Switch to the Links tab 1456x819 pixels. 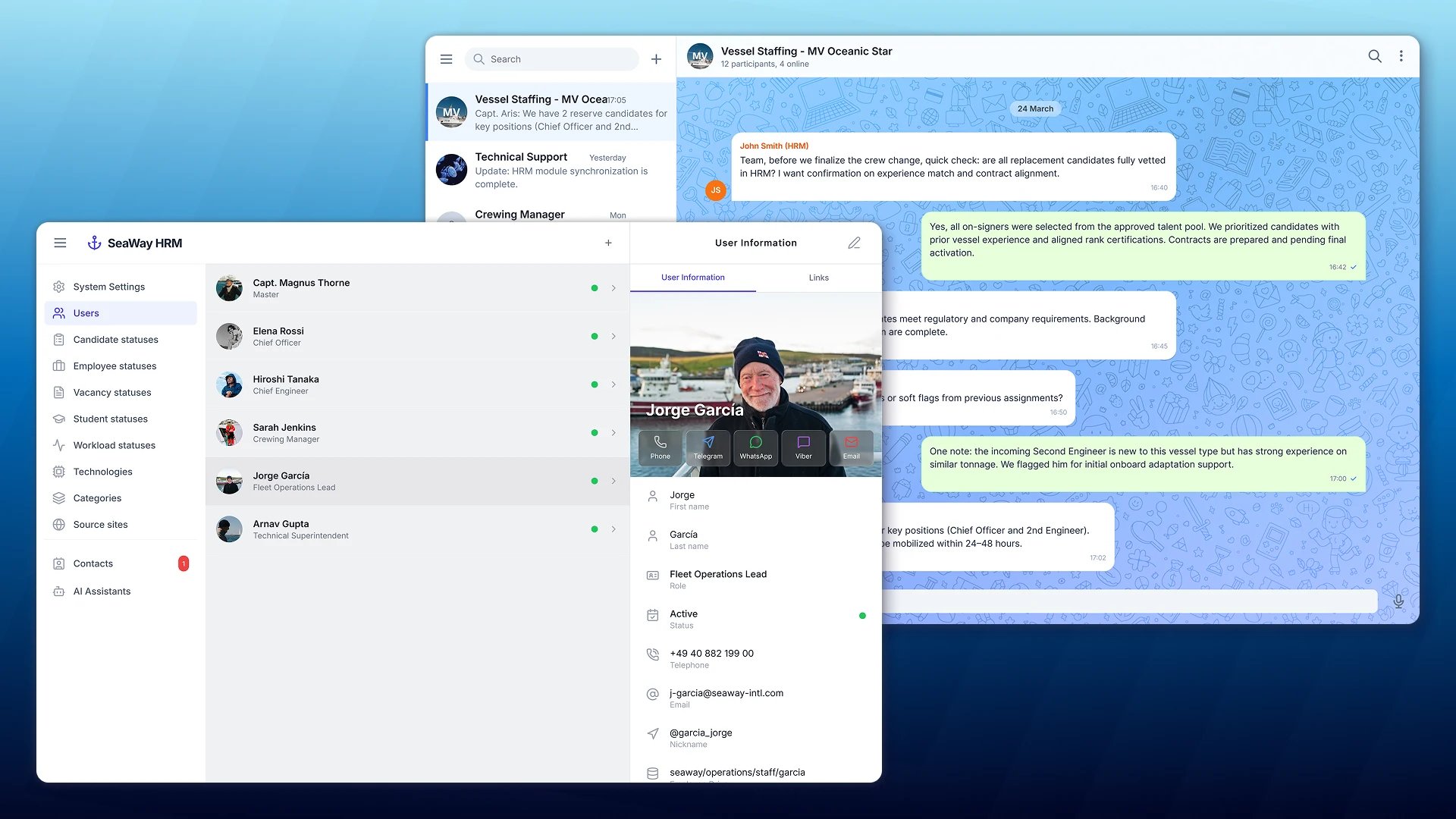click(x=818, y=278)
